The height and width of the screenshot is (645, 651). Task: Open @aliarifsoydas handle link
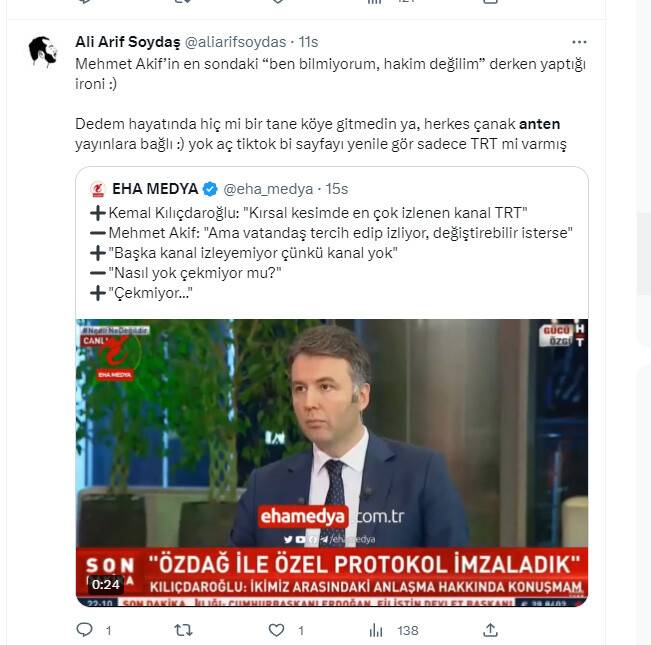[235, 42]
